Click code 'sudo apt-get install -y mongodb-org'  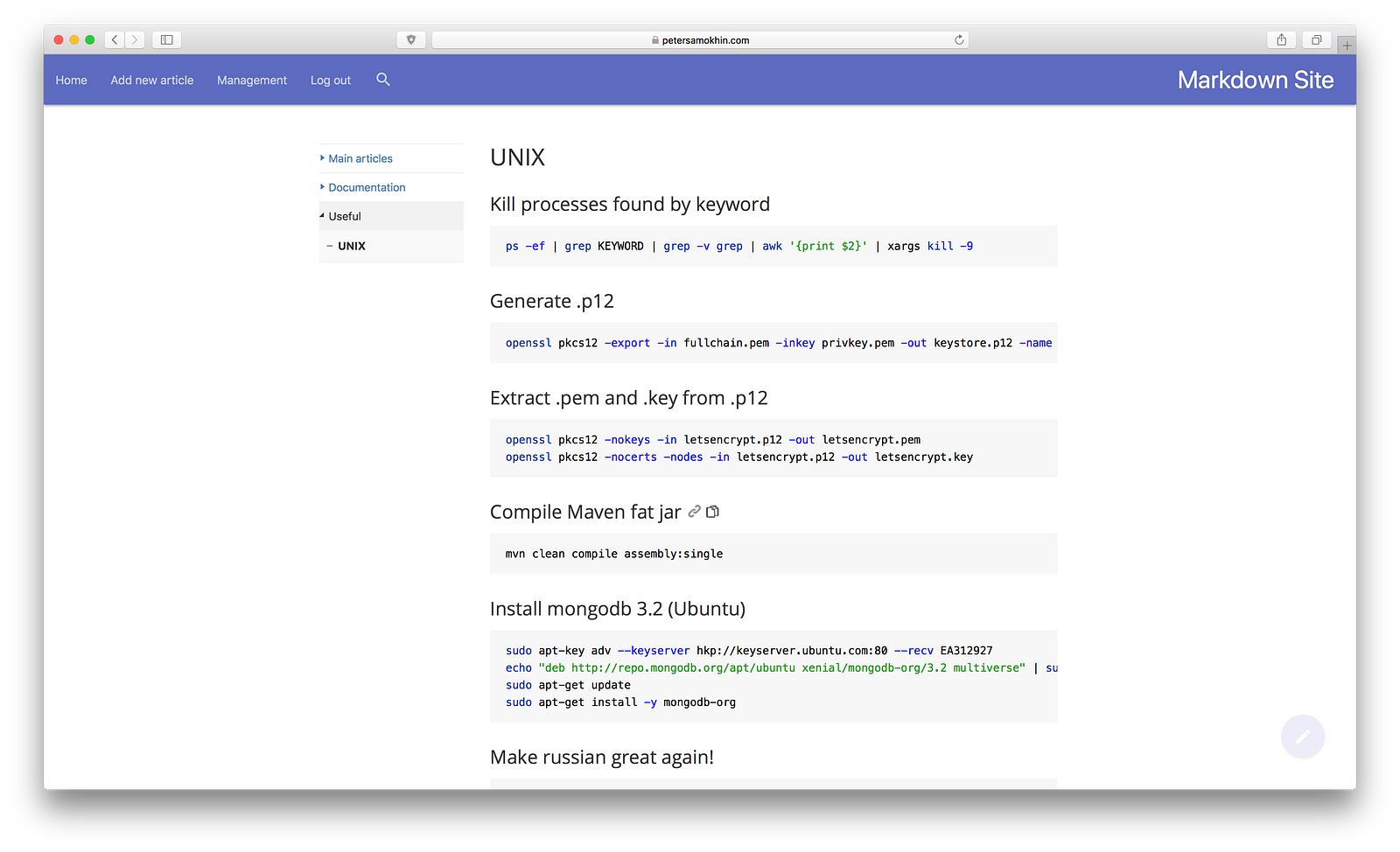[x=620, y=702]
